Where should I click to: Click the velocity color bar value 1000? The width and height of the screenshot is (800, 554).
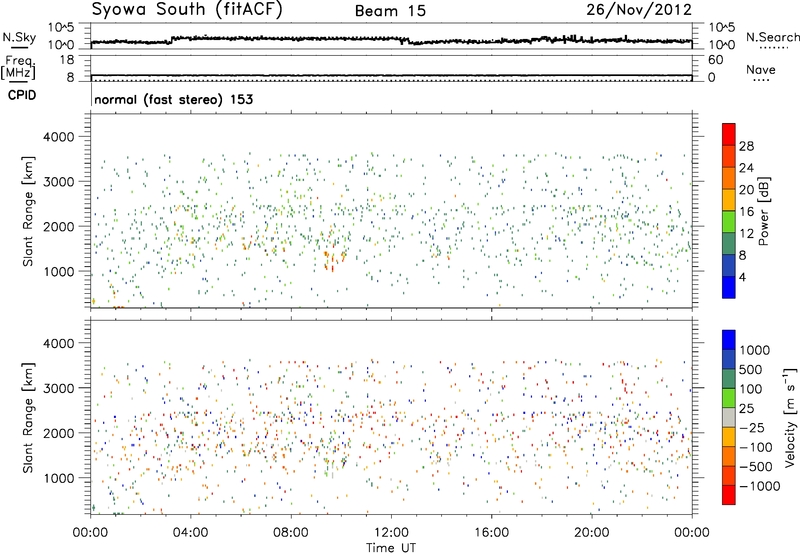(x=754, y=350)
